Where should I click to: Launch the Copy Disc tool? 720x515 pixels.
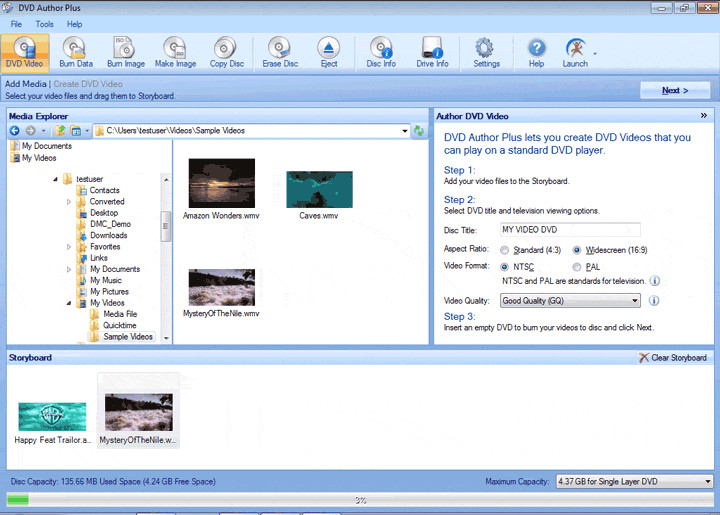(226, 52)
